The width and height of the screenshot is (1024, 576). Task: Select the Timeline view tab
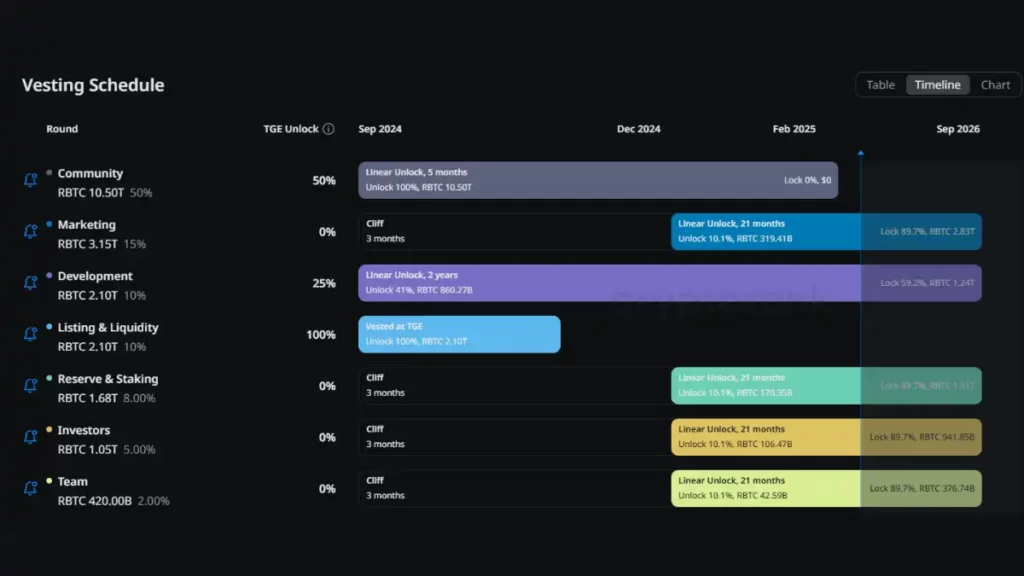pyautogui.click(x=937, y=85)
